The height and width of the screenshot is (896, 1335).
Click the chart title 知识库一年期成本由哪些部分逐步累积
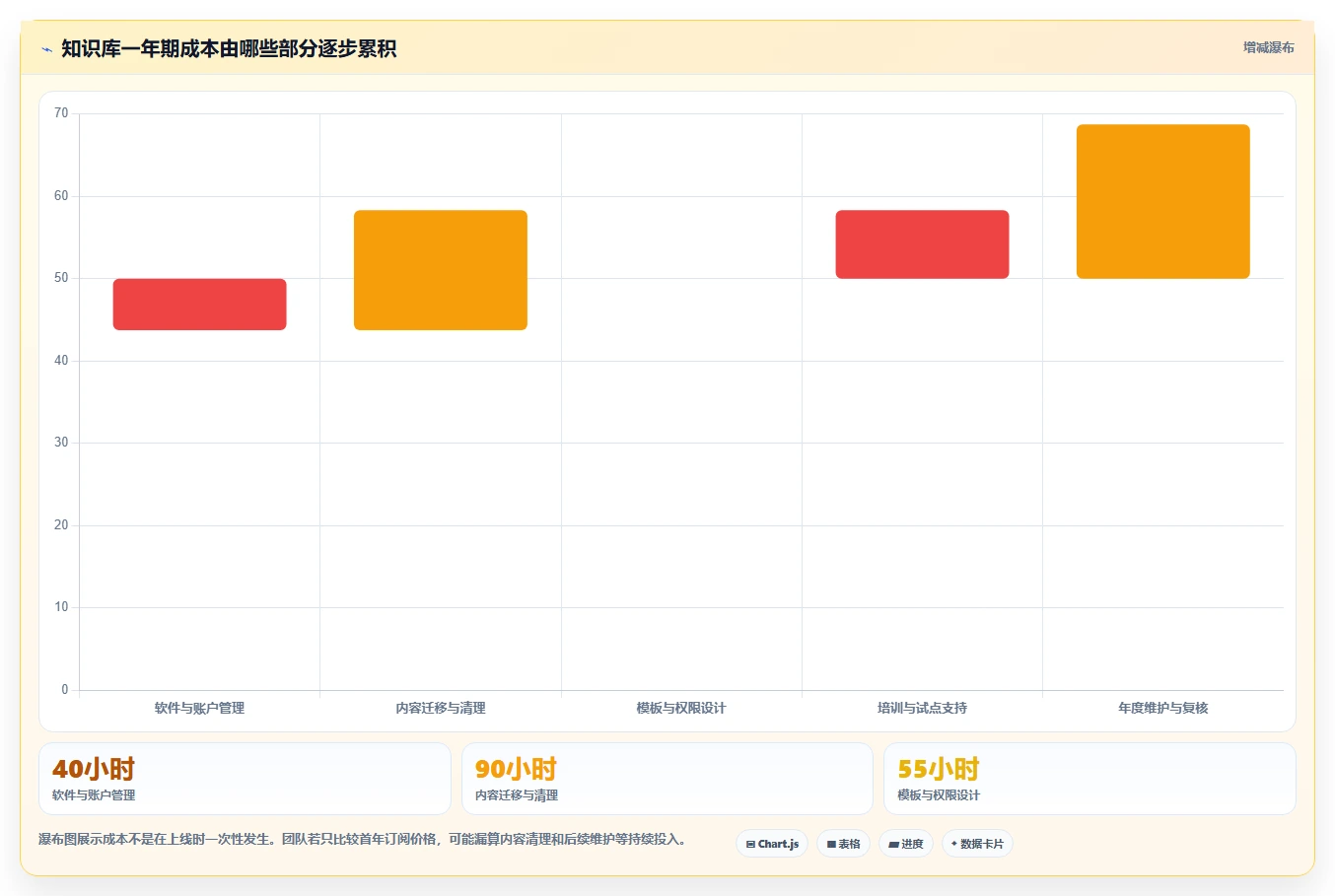[x=229, y=48]
